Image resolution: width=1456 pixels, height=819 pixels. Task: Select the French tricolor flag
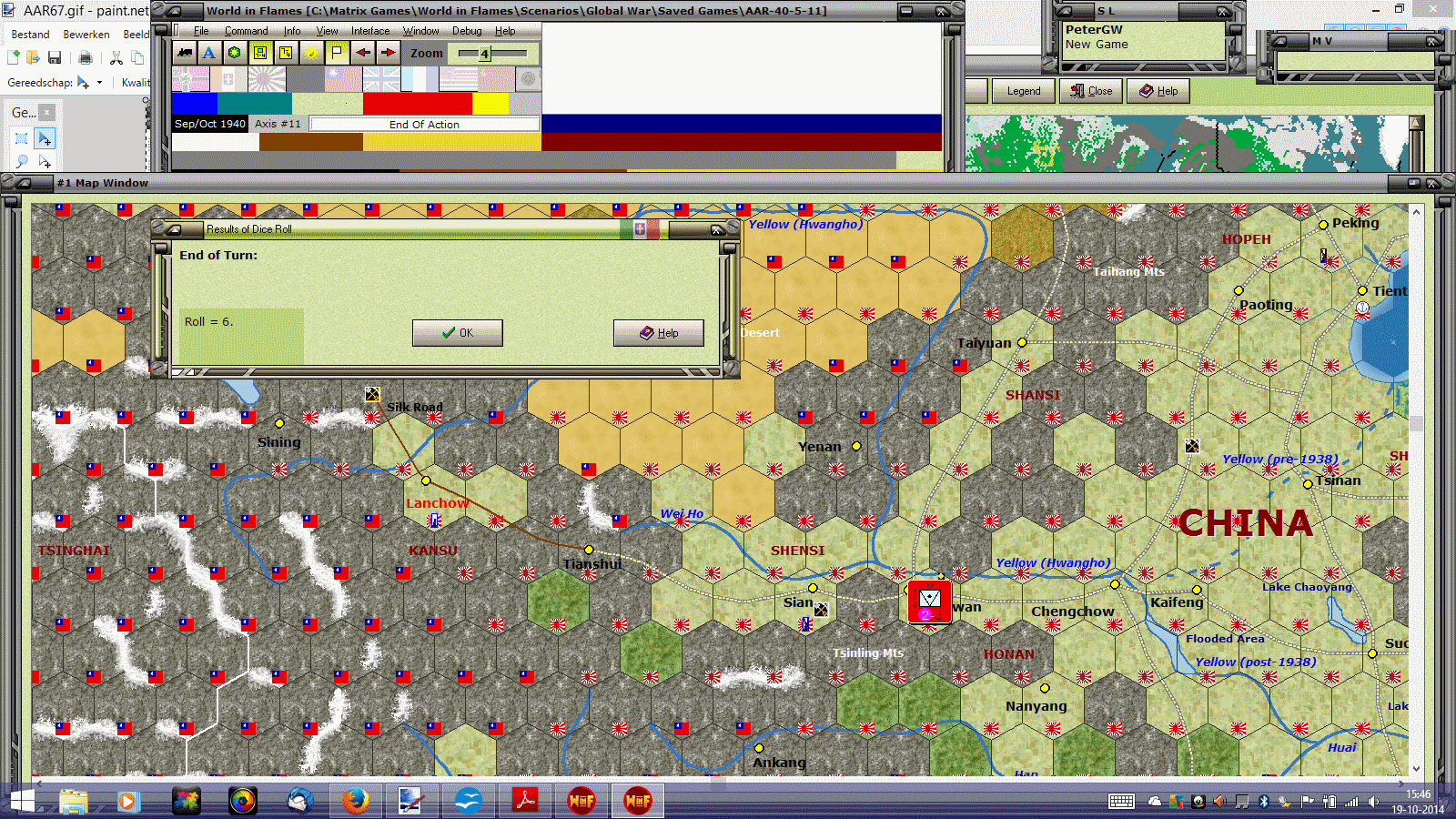click(420, 80)
